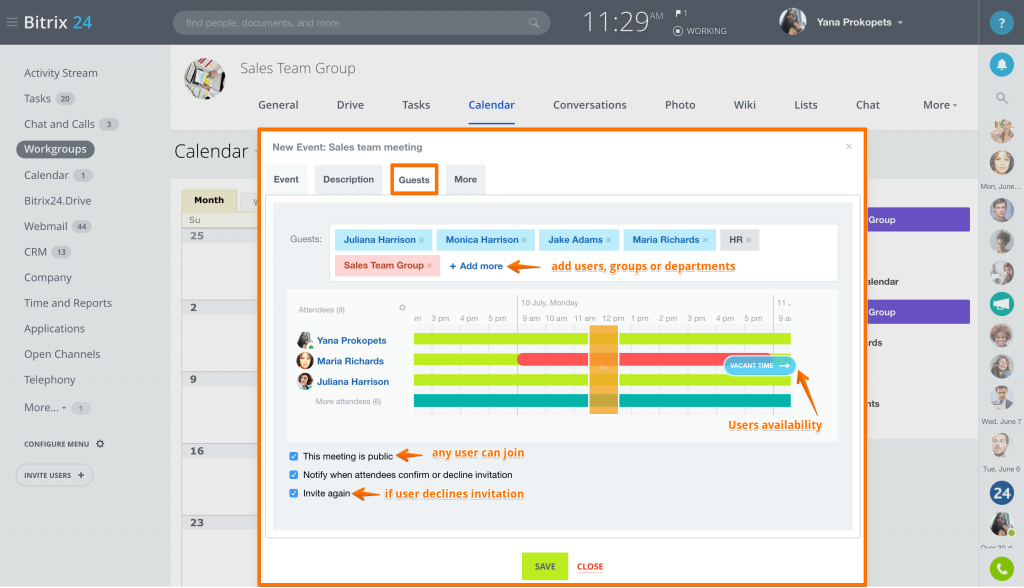Screen dimensions: 1024x588
Task: Click the Vacant Time button
Action: (760, 366)
